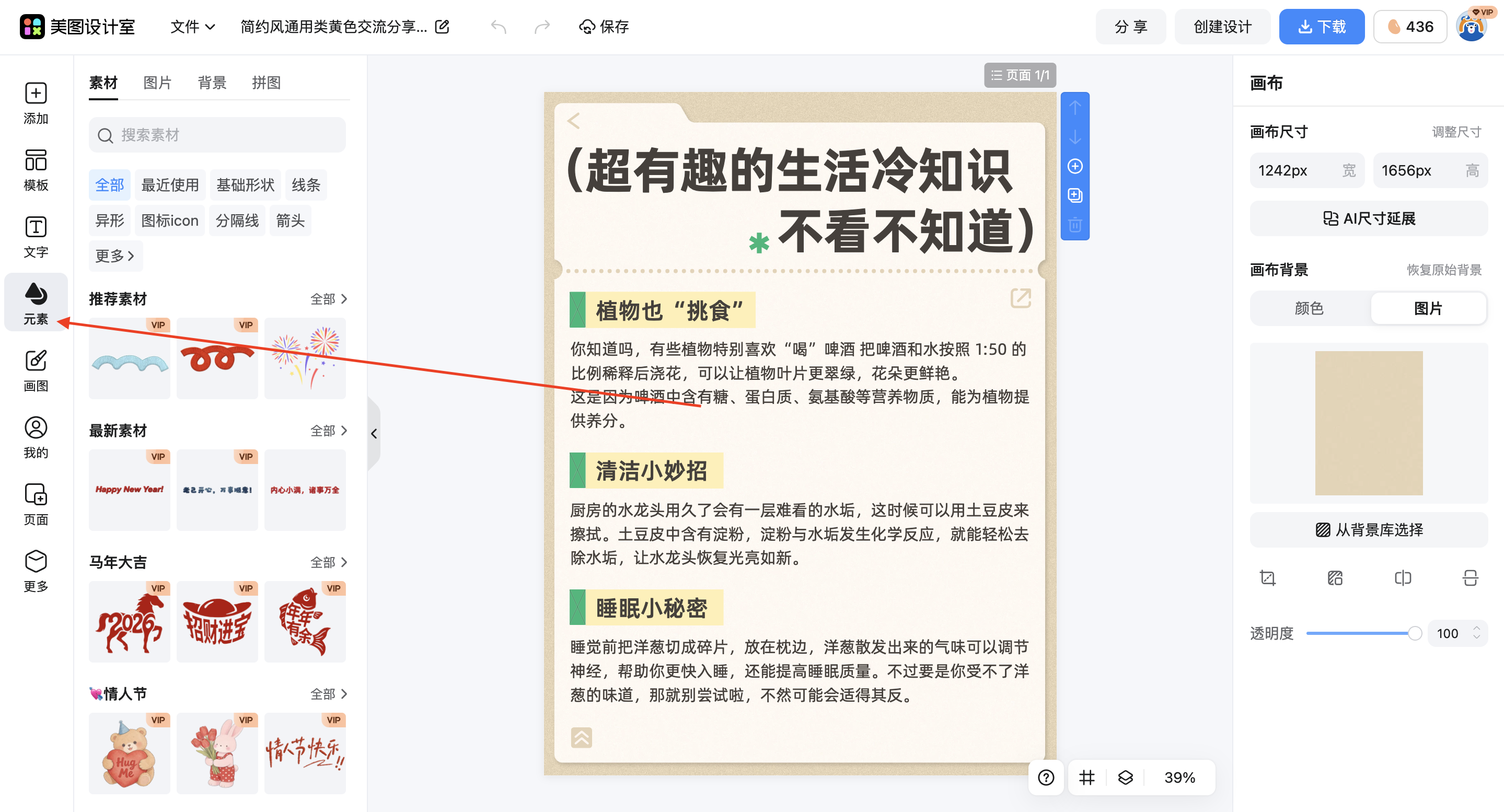This screenshot has width=1504, height=812.
Task: Click the crop background icon
Action: [x=1268, y=578]
